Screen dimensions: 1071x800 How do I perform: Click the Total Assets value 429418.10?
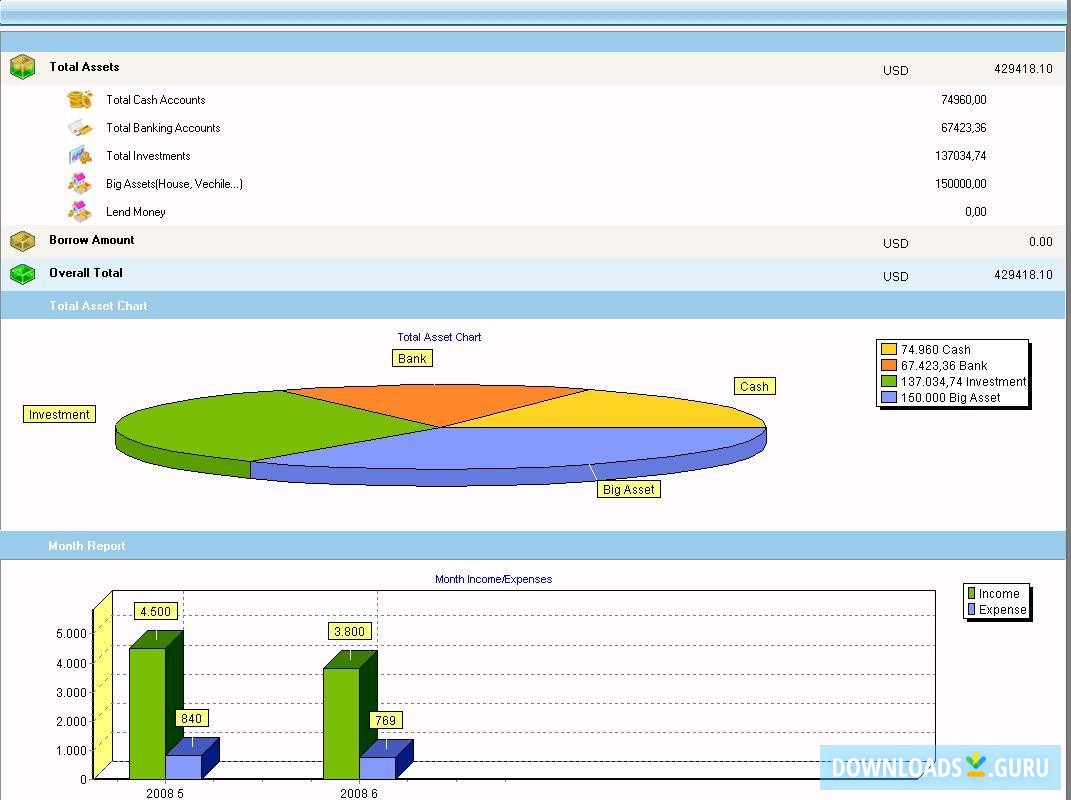tap(1023, 68)
